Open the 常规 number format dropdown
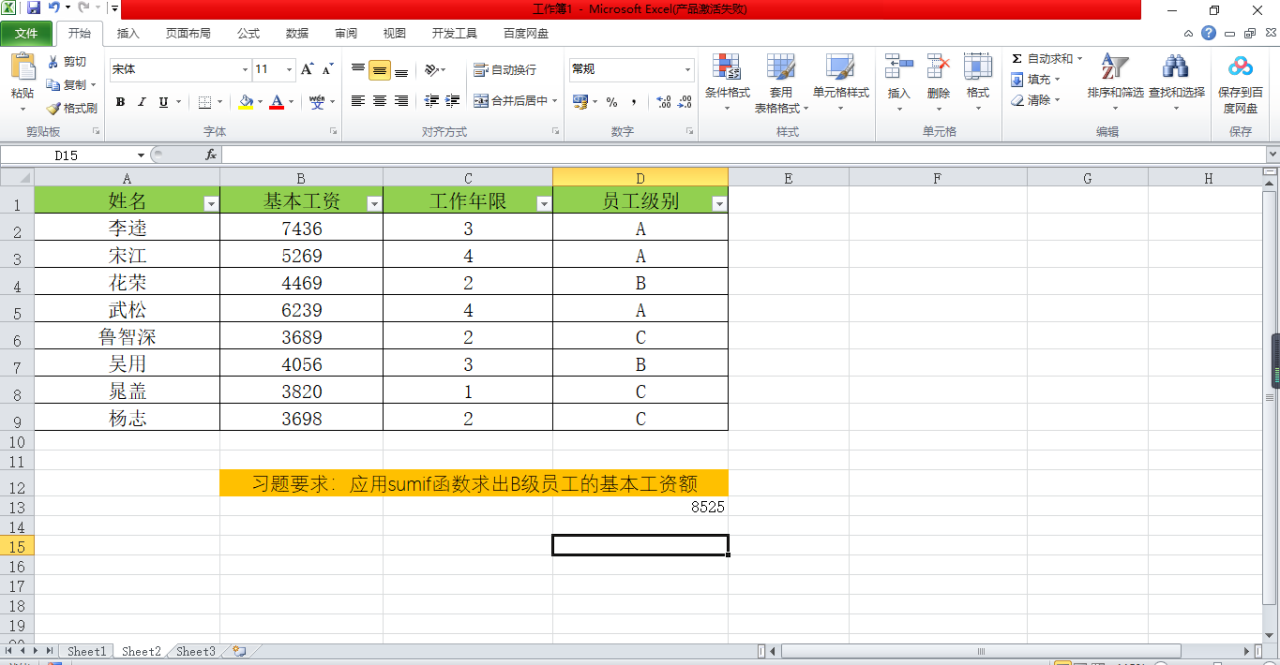1280x665 pixels. (x=688, y=70)
